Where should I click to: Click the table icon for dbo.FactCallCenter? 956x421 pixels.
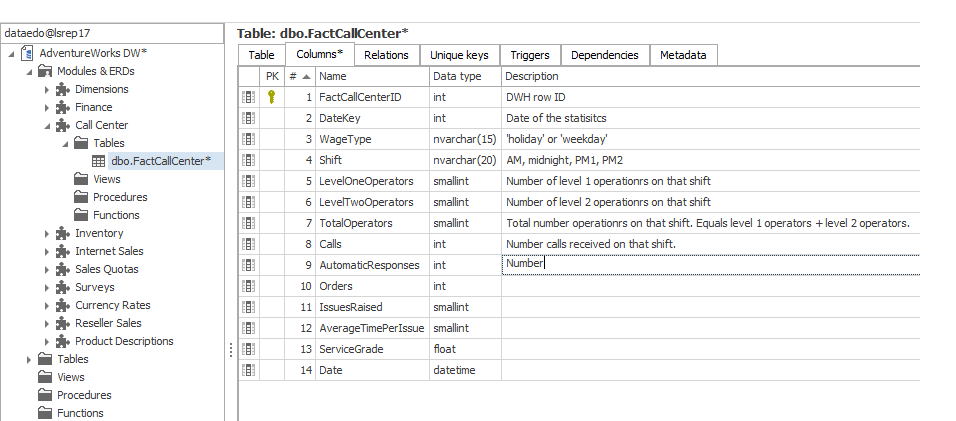pos(99,162)
